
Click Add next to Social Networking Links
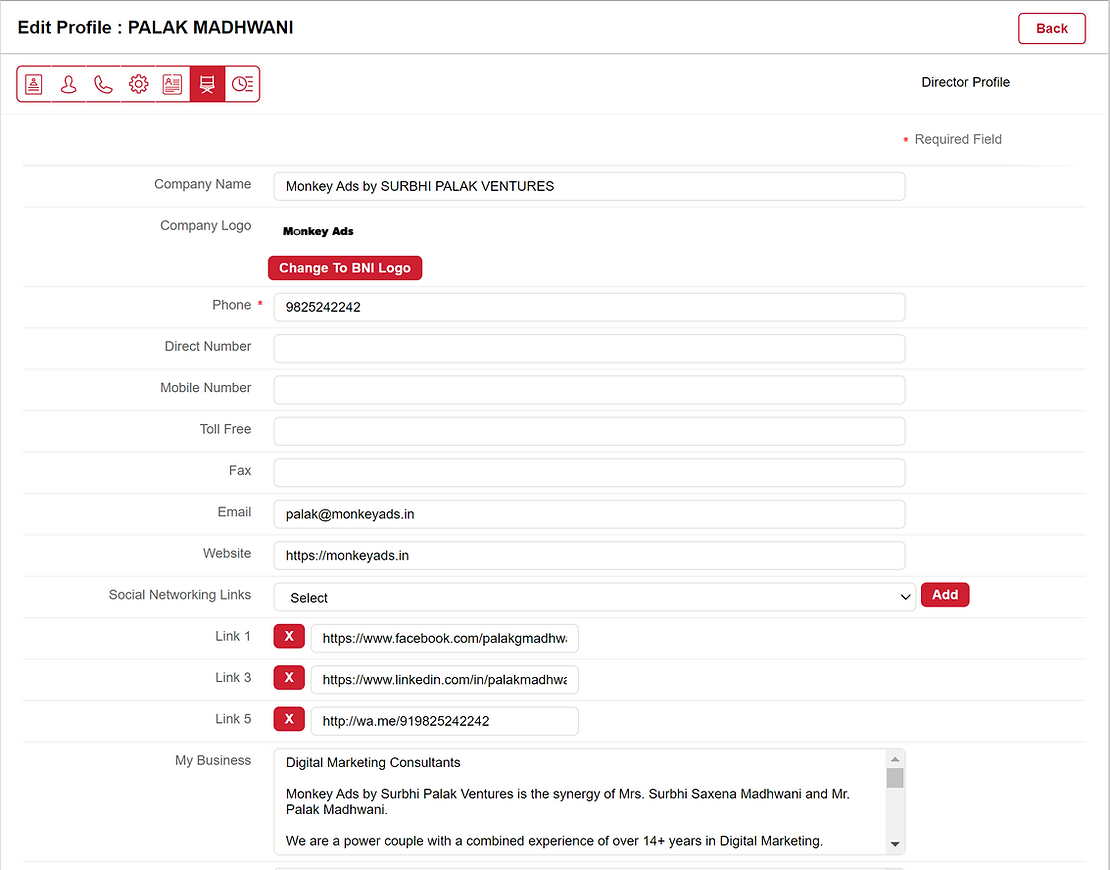click(944, 595)
